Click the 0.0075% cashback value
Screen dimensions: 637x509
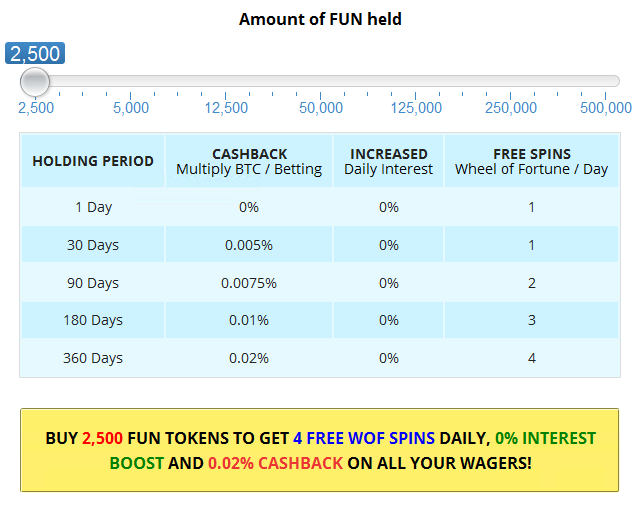[x=249, y=283]
